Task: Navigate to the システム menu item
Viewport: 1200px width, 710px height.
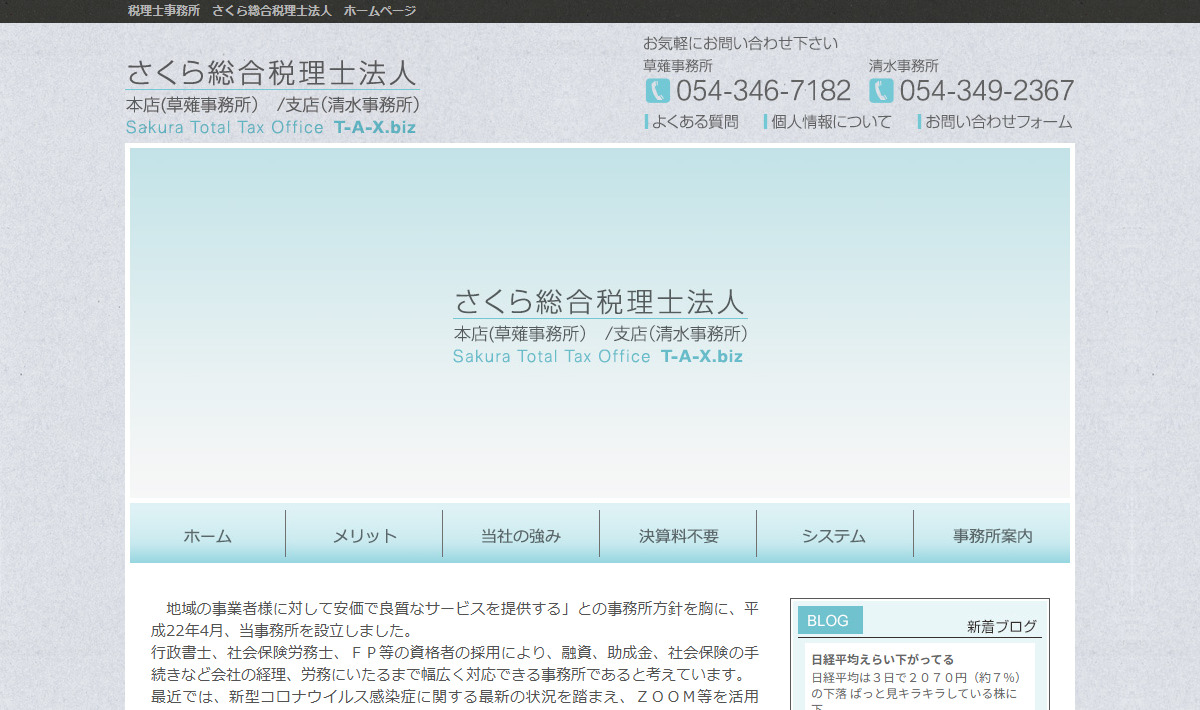Action: (834, 535)
